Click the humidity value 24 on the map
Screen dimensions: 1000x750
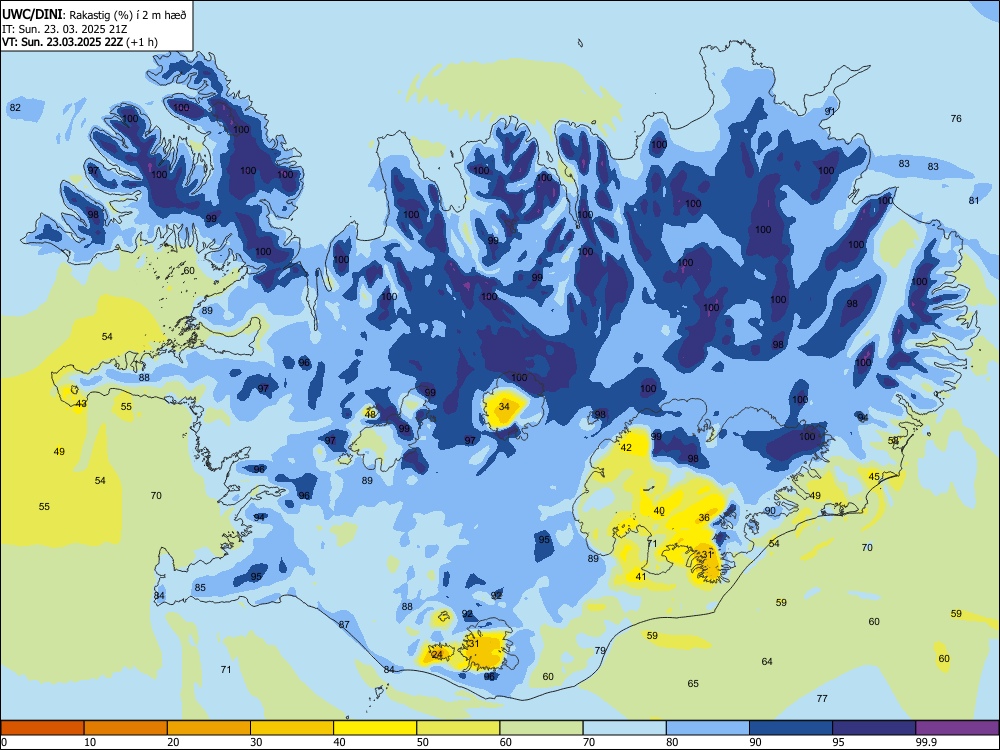(x=438, y=654)
